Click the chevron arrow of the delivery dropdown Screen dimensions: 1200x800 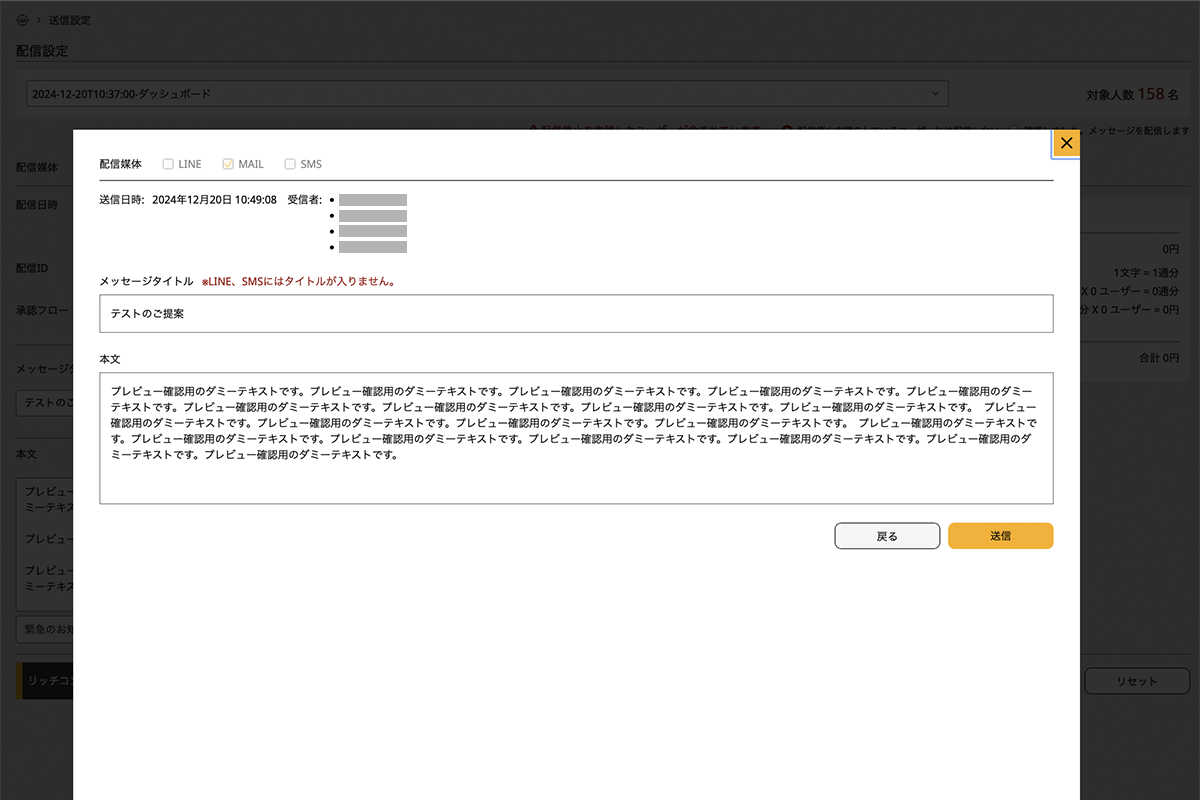point(935,94)
